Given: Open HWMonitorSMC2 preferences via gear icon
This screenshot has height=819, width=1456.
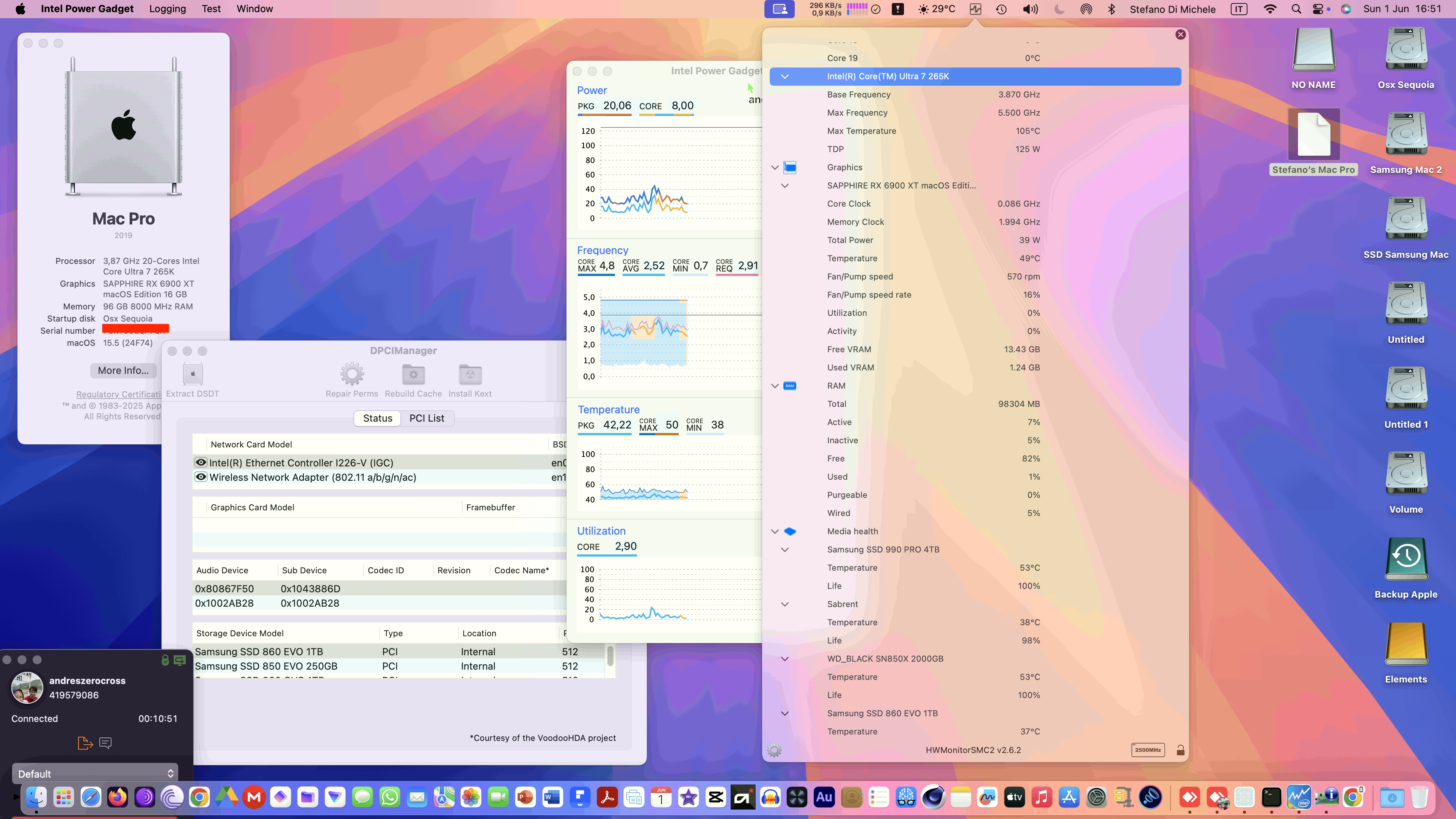Looking at the screenshot, I should pyautogui.click(x=774, y=750).
